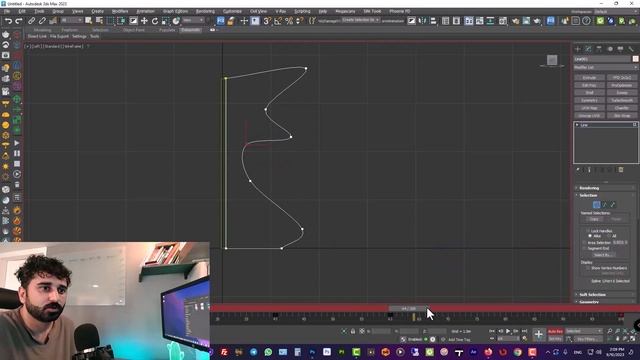Open the Tools menu
Viewport: 640px width, 360px height.
39,11
